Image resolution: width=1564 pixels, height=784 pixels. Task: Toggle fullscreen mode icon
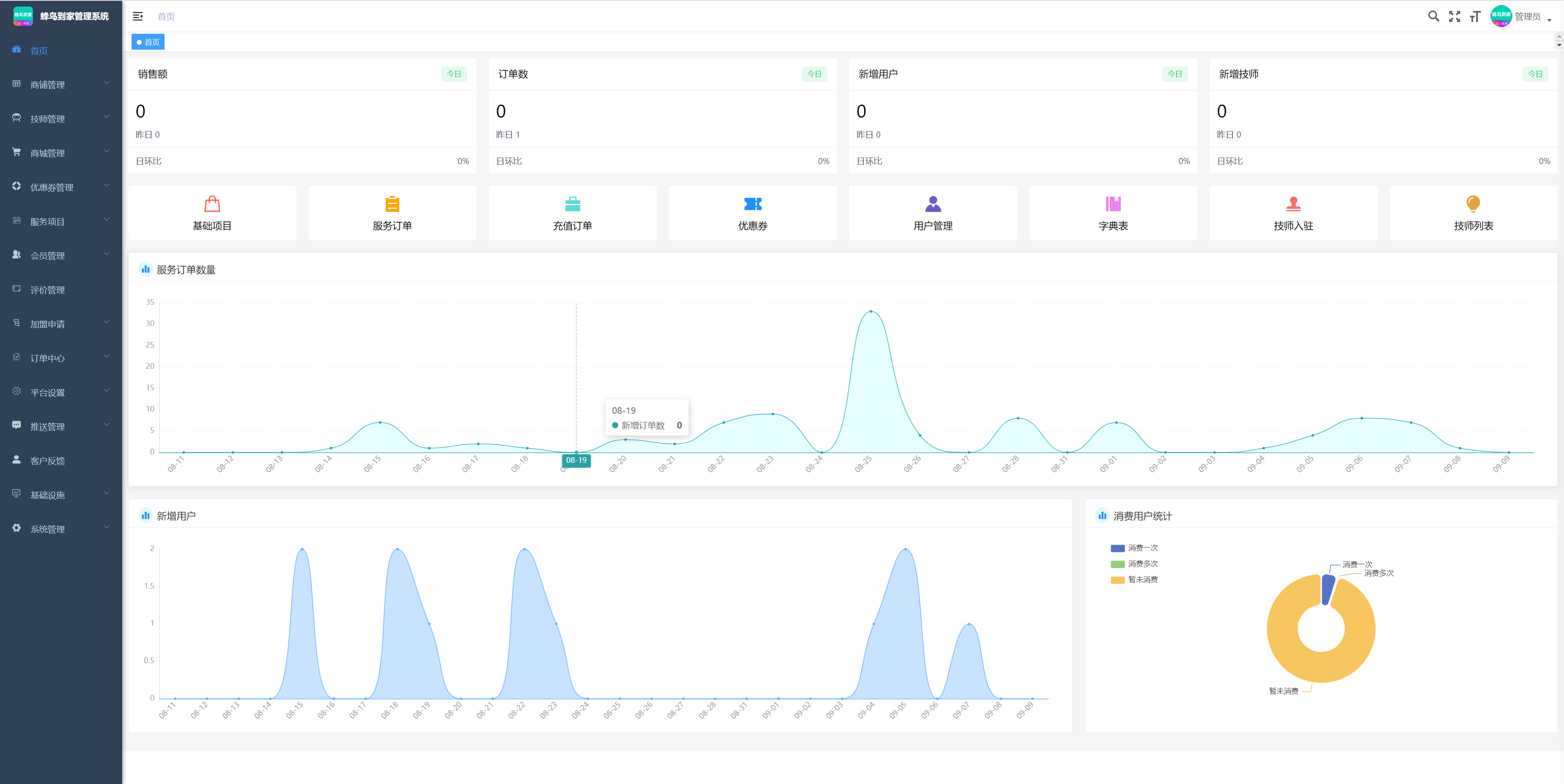(1455, 16)
